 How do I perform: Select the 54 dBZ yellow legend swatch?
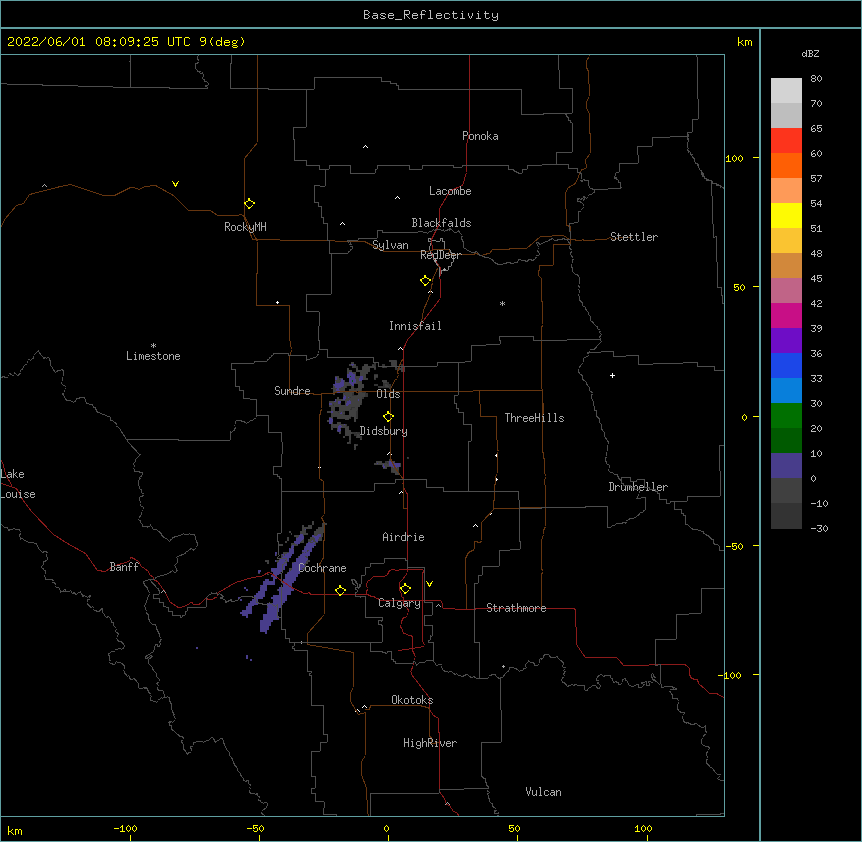786,215
